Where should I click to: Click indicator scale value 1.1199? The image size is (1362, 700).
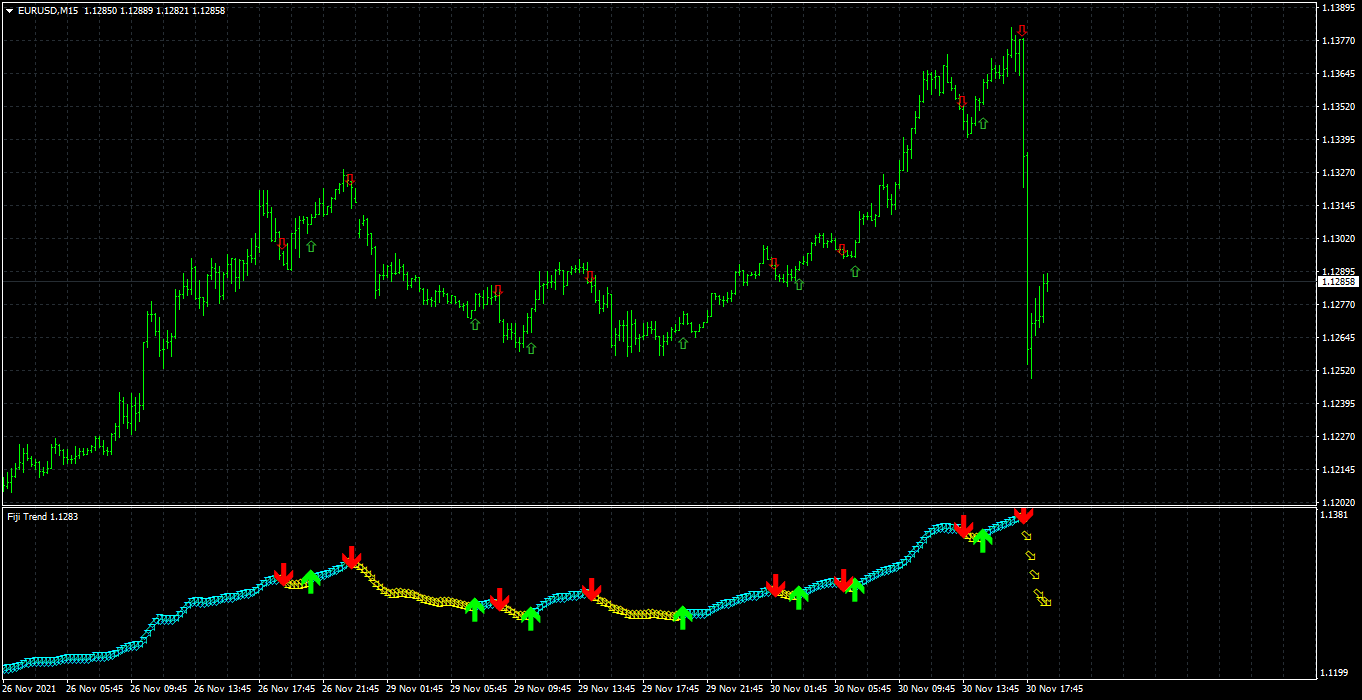tap(1336, 672)
